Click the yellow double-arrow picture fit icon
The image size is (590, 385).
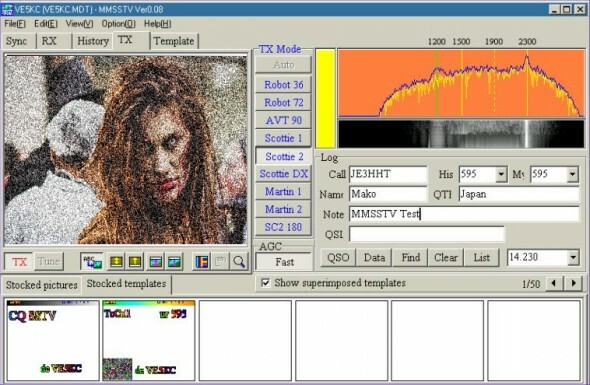click(x=116, y=261)
